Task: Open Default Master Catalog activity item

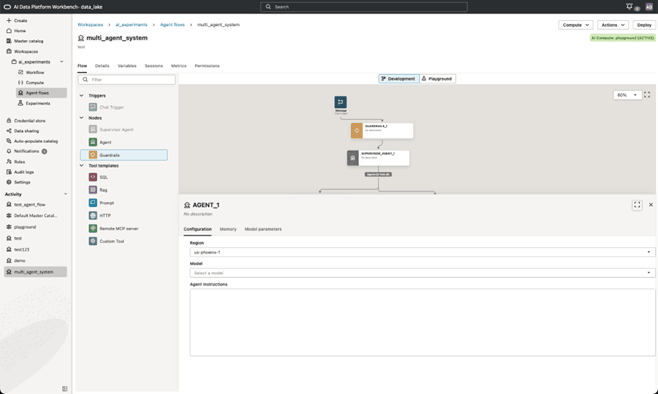Action: coord(35,216)
